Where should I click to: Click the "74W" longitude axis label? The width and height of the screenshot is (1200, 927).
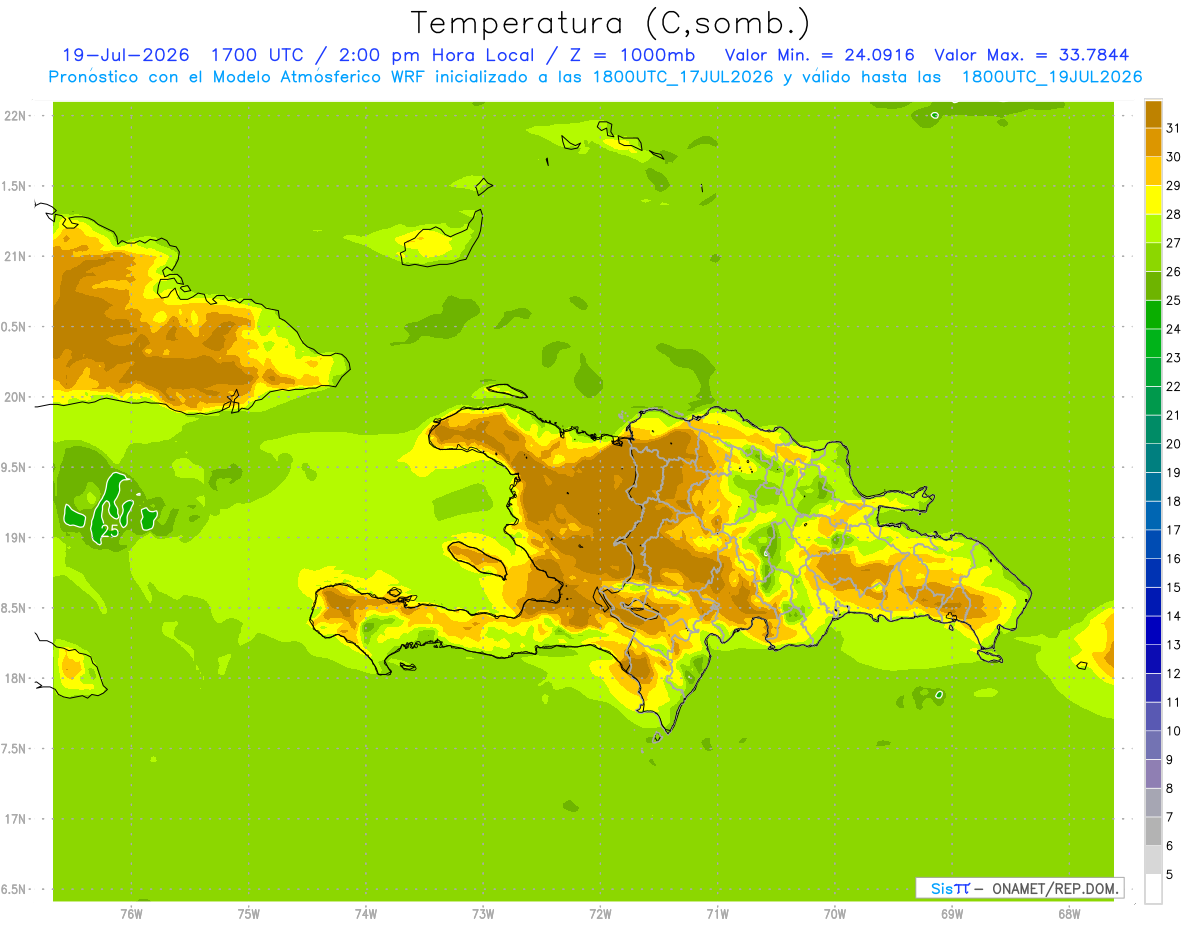366,913
